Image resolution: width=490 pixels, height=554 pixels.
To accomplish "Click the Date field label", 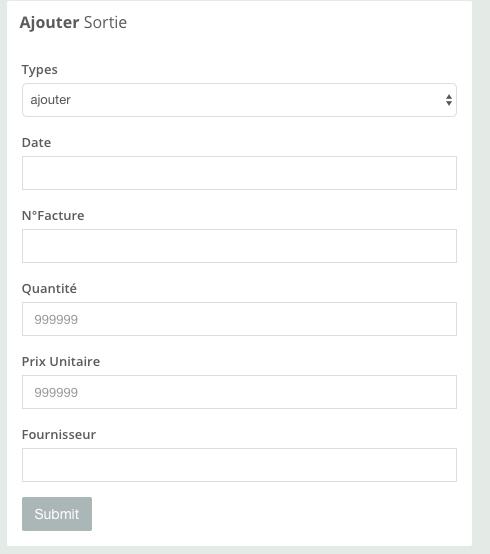I will [36, 143].
